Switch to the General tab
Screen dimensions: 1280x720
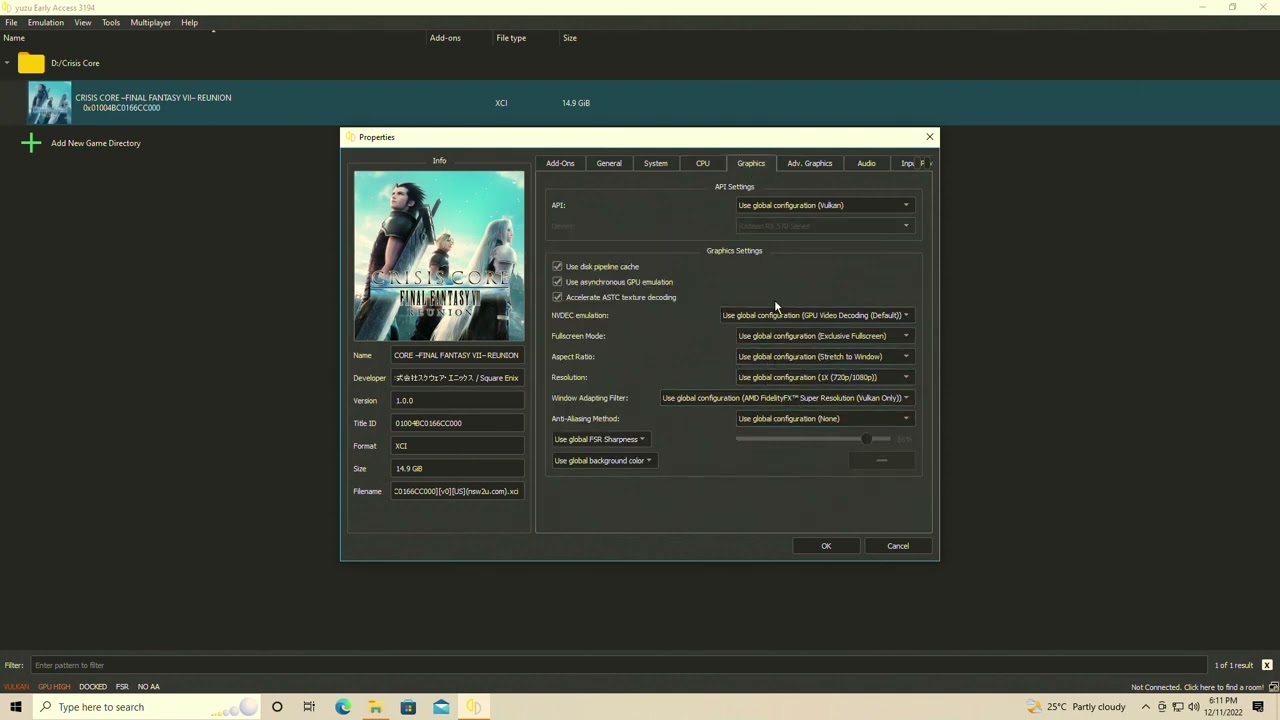[609, 163]
